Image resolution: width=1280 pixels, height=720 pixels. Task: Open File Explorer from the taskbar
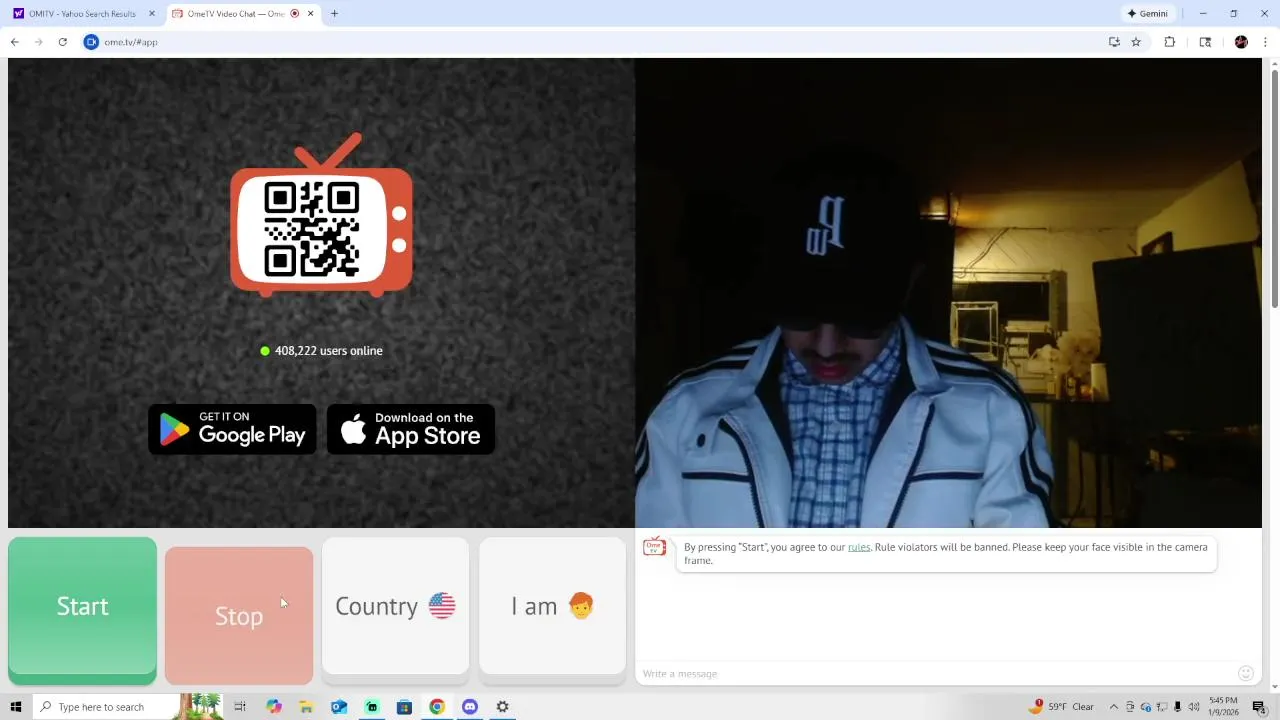(x=306, y=707)
